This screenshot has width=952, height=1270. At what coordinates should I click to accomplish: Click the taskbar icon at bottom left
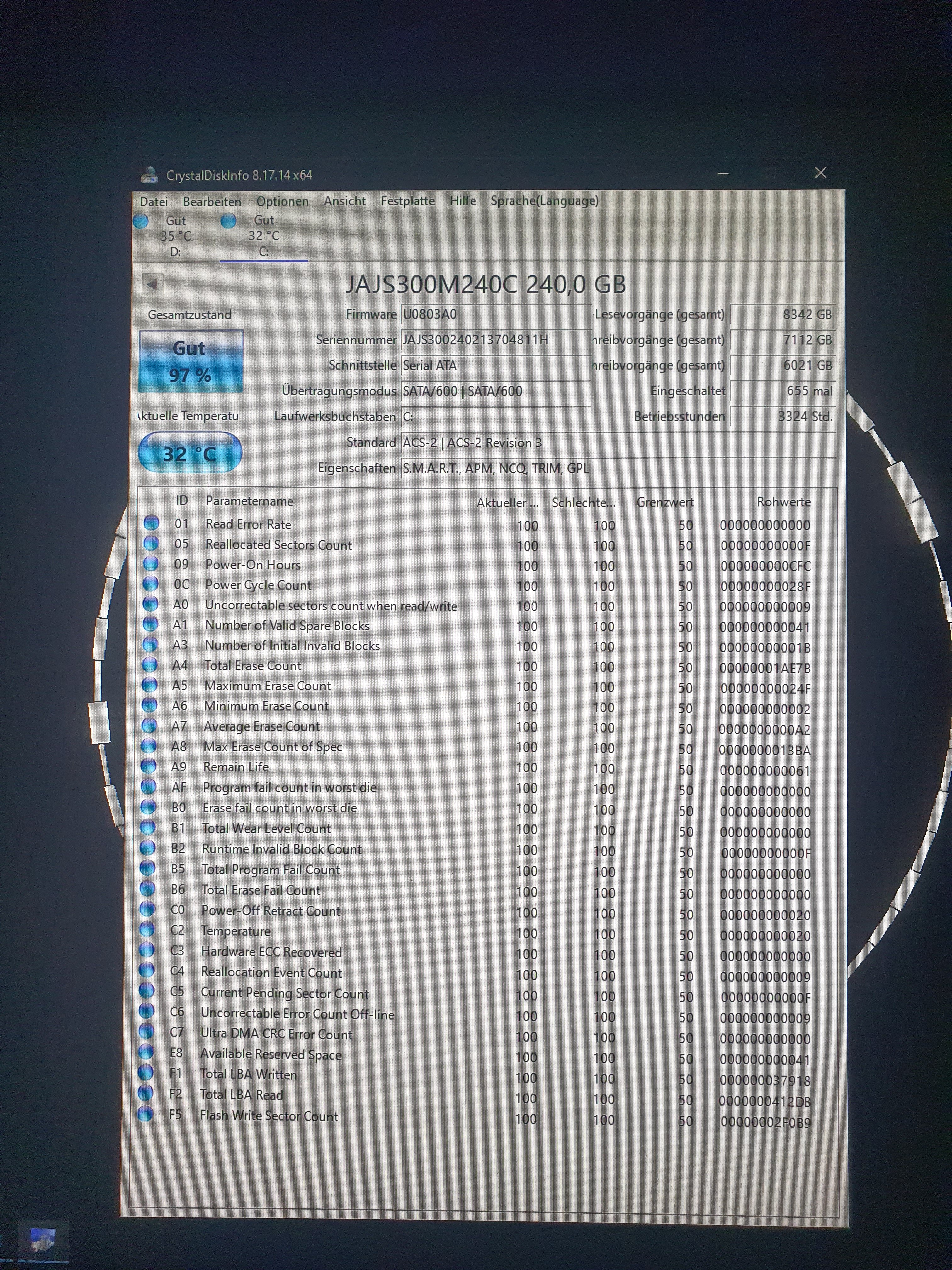(x=42, y=1240)
